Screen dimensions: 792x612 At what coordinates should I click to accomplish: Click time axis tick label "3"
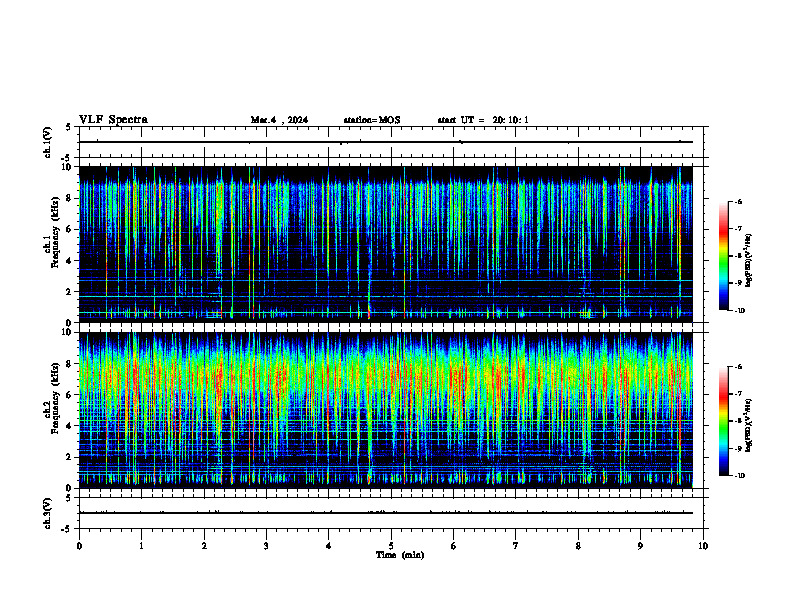[266, 546]
